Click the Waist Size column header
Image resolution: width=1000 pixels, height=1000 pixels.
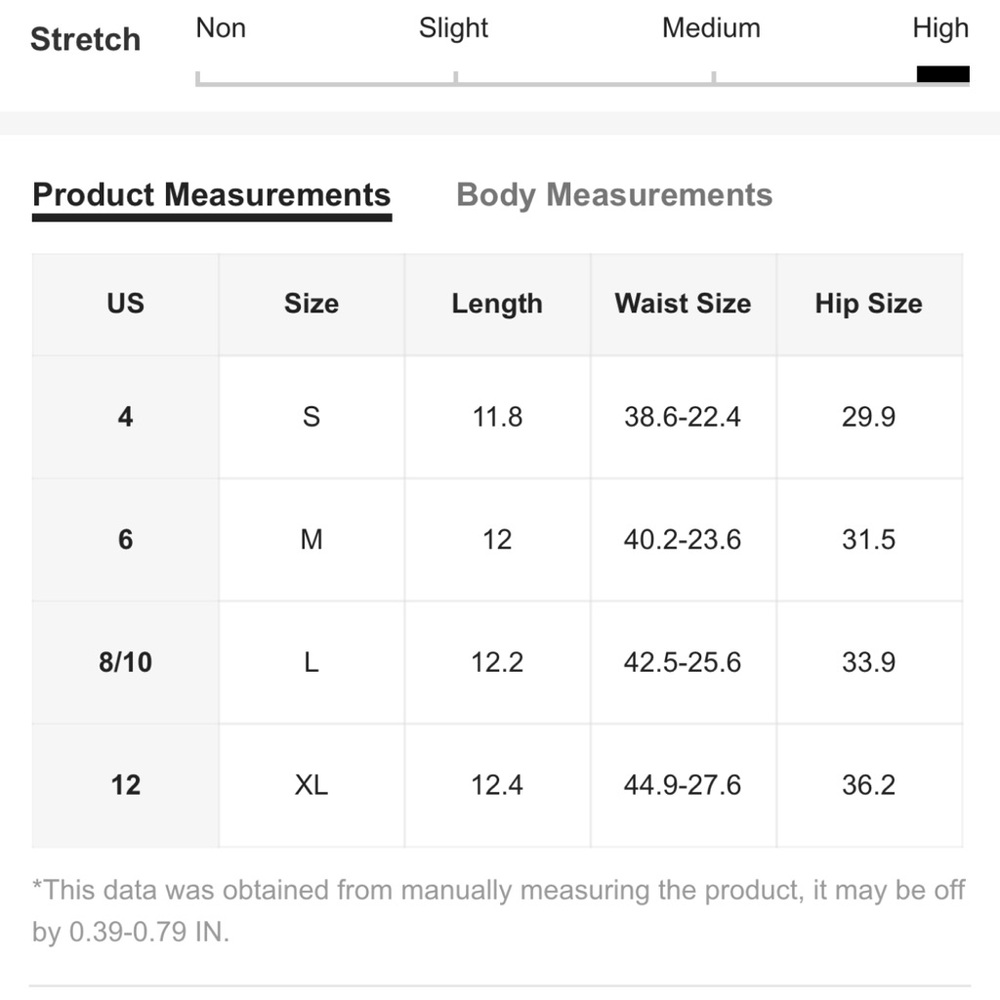click(683, 304)
